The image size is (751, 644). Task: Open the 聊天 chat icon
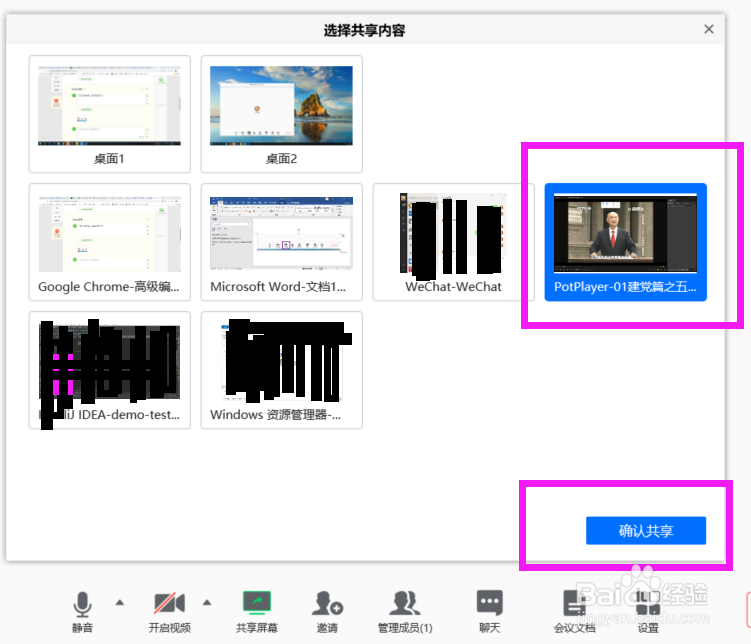tap(489, 603)
